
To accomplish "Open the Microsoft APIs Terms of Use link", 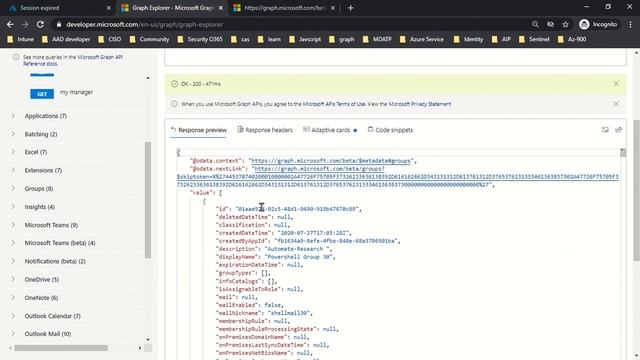I will point(334,104).
